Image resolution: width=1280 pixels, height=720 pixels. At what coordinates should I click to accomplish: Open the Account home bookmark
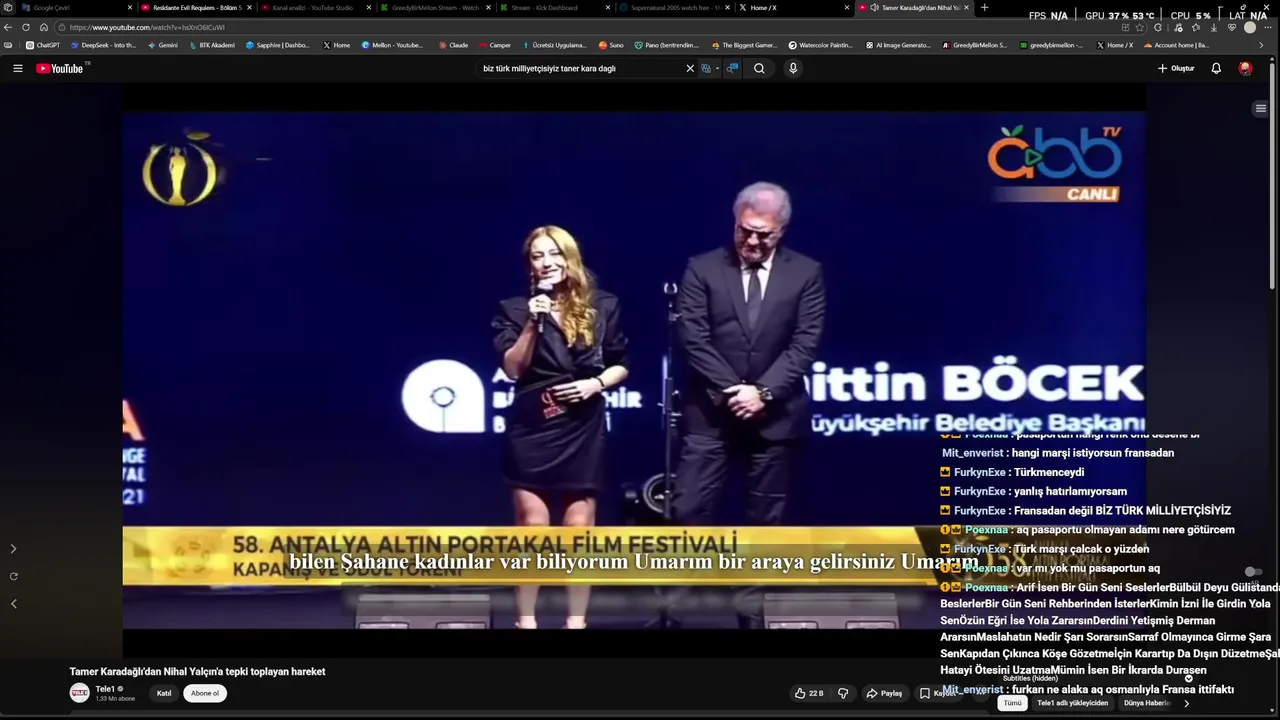1176,45
